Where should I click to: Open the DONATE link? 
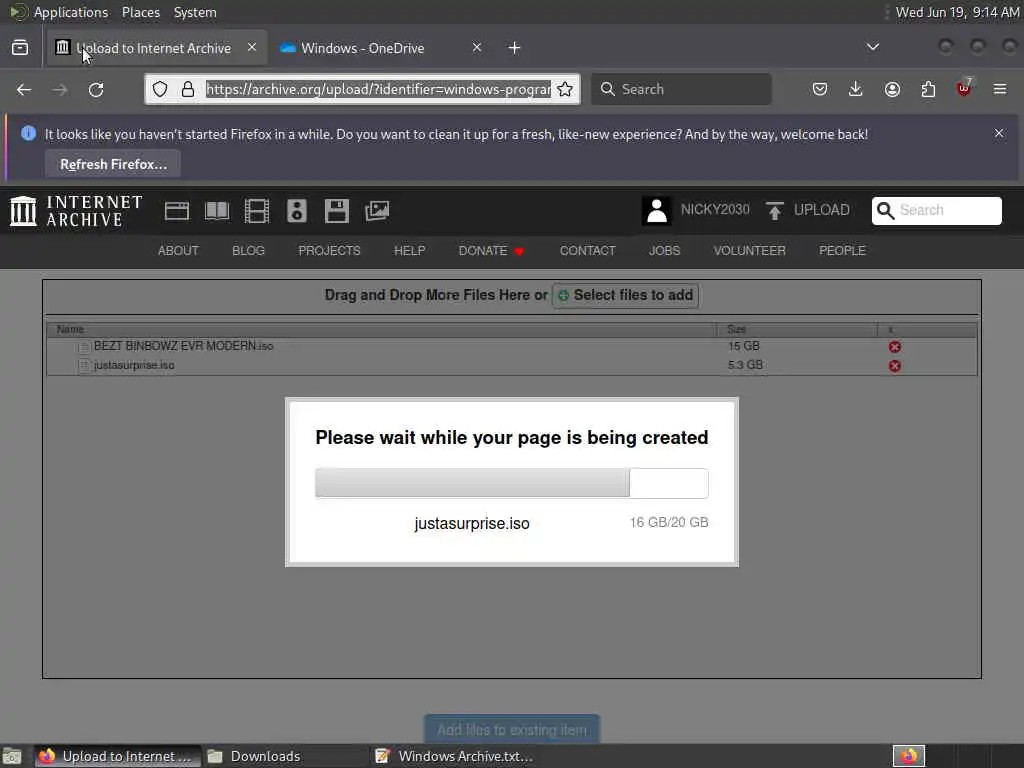click(491, 251)
